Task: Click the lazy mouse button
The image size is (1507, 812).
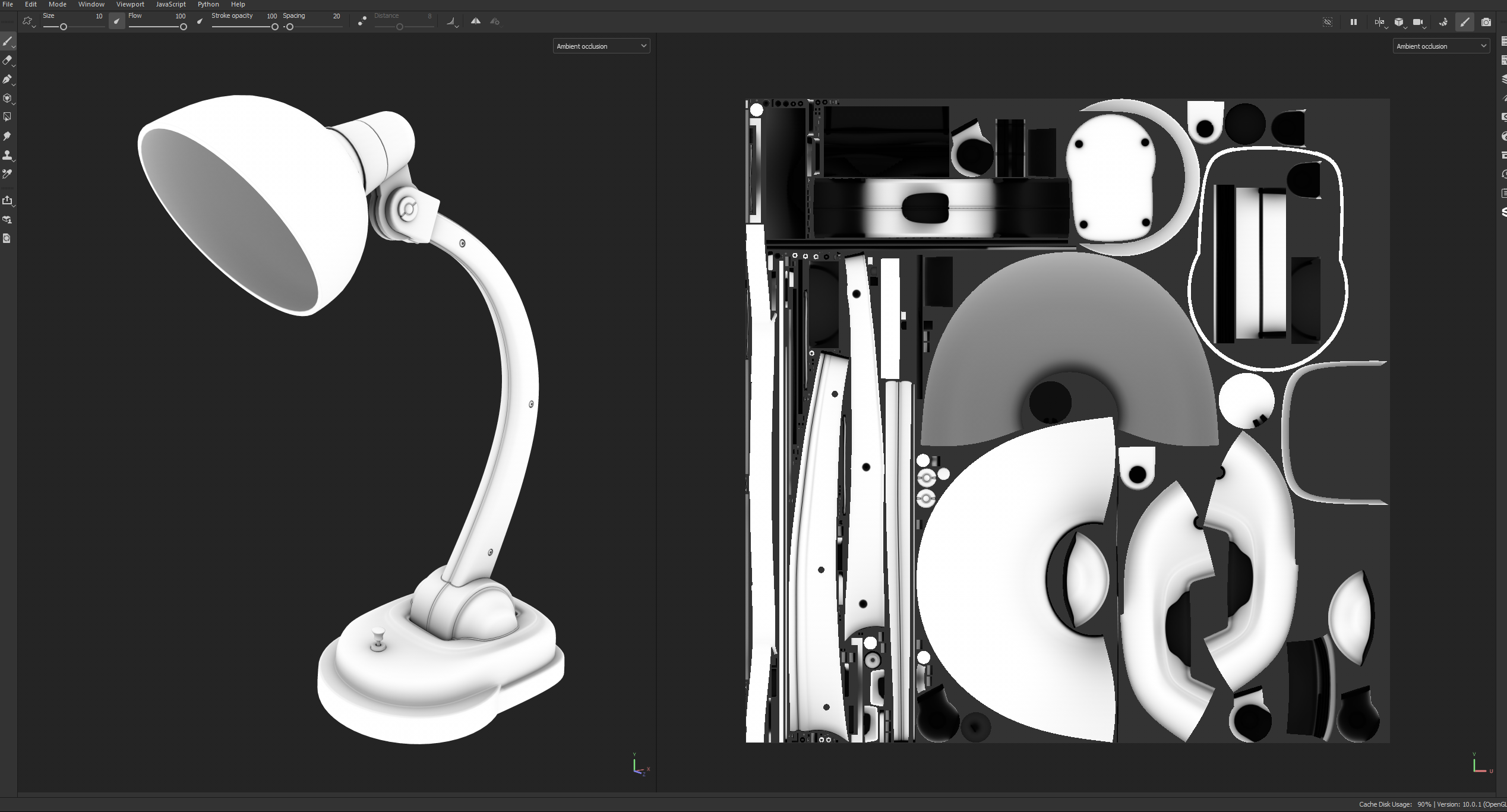Action: 362,22
